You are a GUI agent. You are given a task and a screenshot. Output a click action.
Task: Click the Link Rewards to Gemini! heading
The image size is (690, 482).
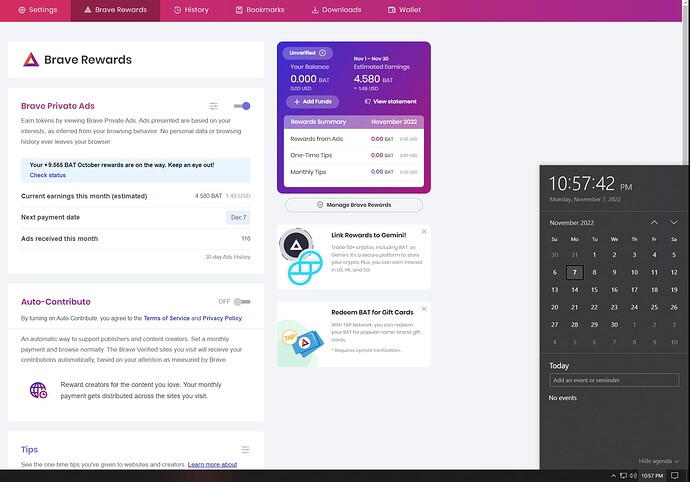[369, 235]
